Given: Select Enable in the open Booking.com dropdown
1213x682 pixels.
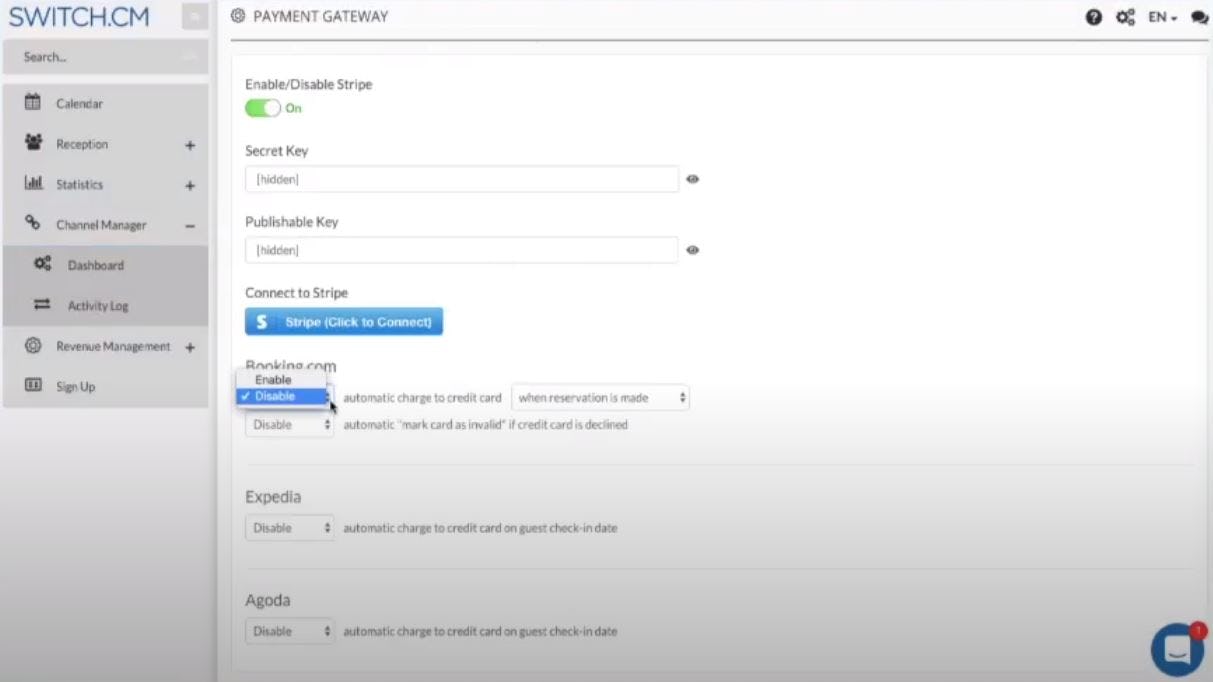Looking at the screenshot, I should pos(273,379).
